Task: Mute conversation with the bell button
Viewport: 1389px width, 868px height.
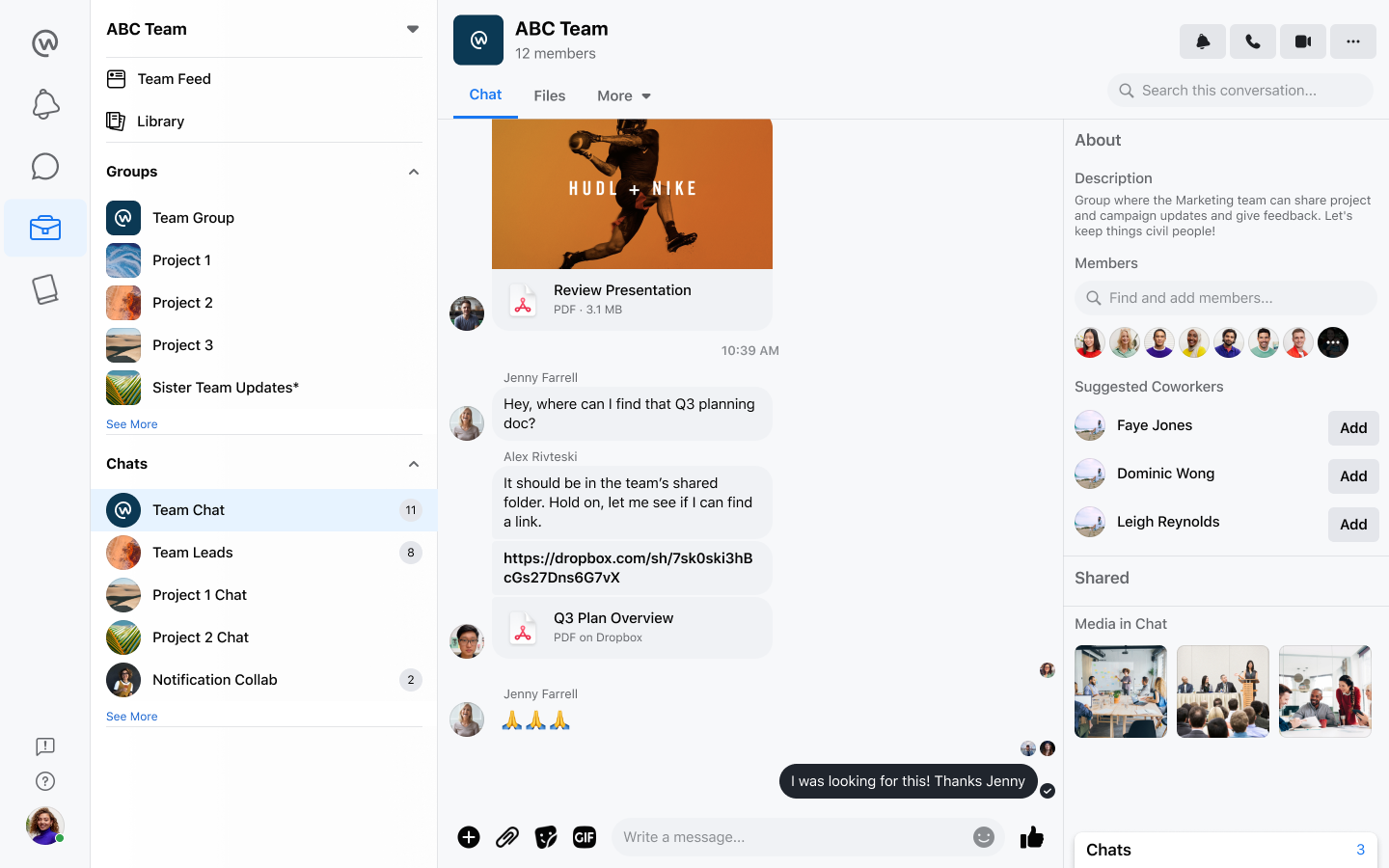Action: tap(1203, 41)
